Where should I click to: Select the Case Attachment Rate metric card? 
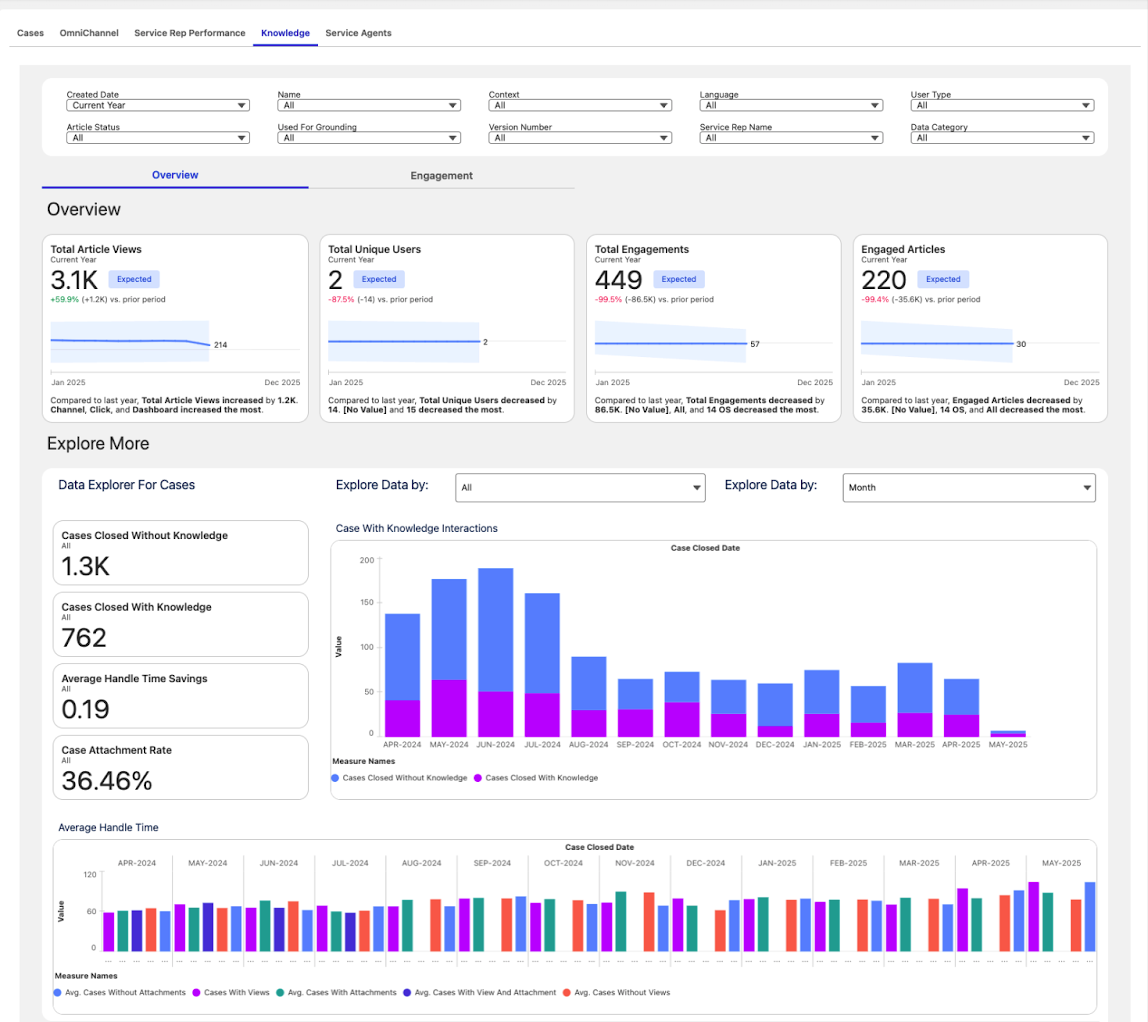(180, 767)
